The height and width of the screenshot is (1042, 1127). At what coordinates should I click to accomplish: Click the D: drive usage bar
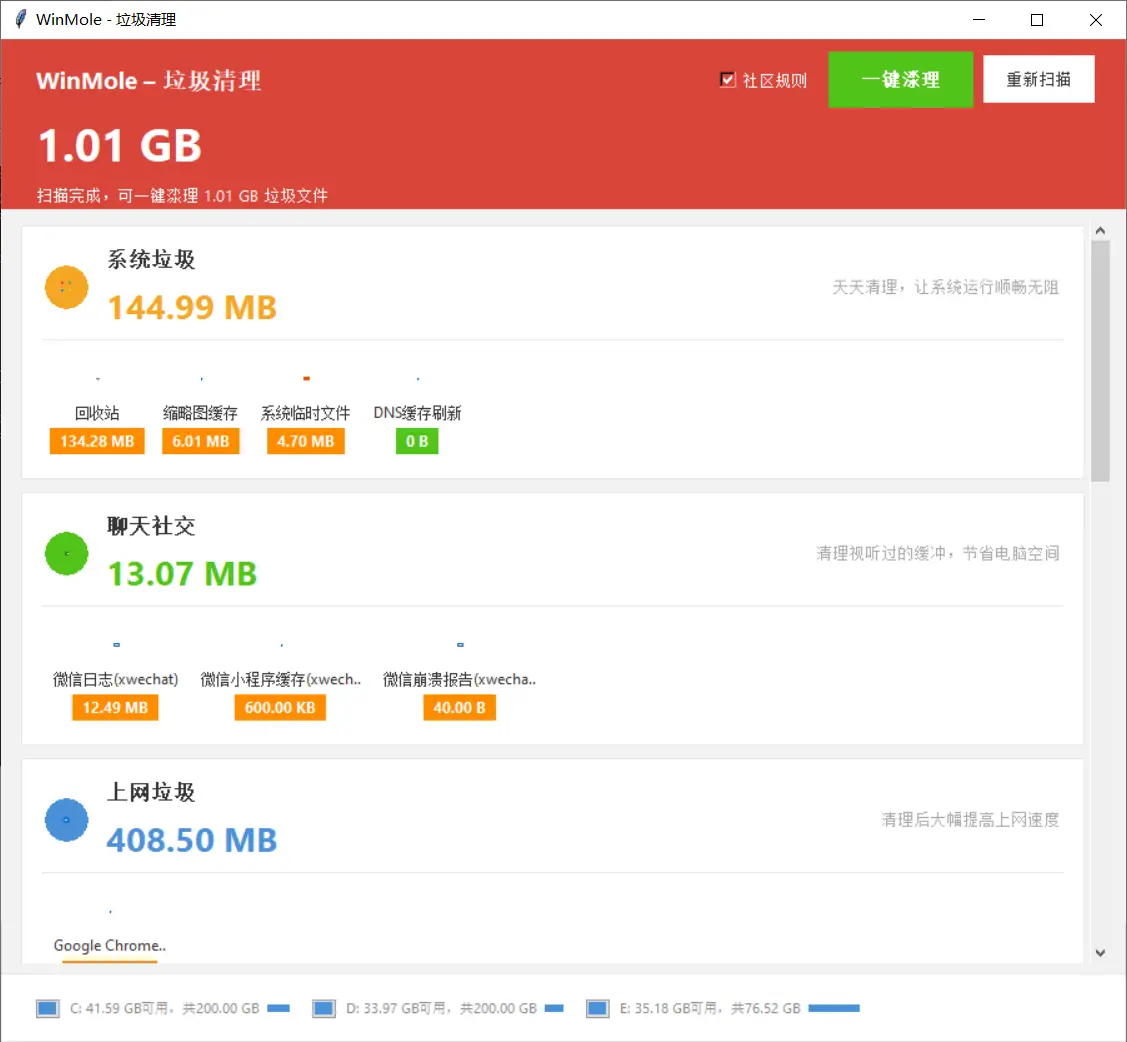click(x=554, y=1008)
